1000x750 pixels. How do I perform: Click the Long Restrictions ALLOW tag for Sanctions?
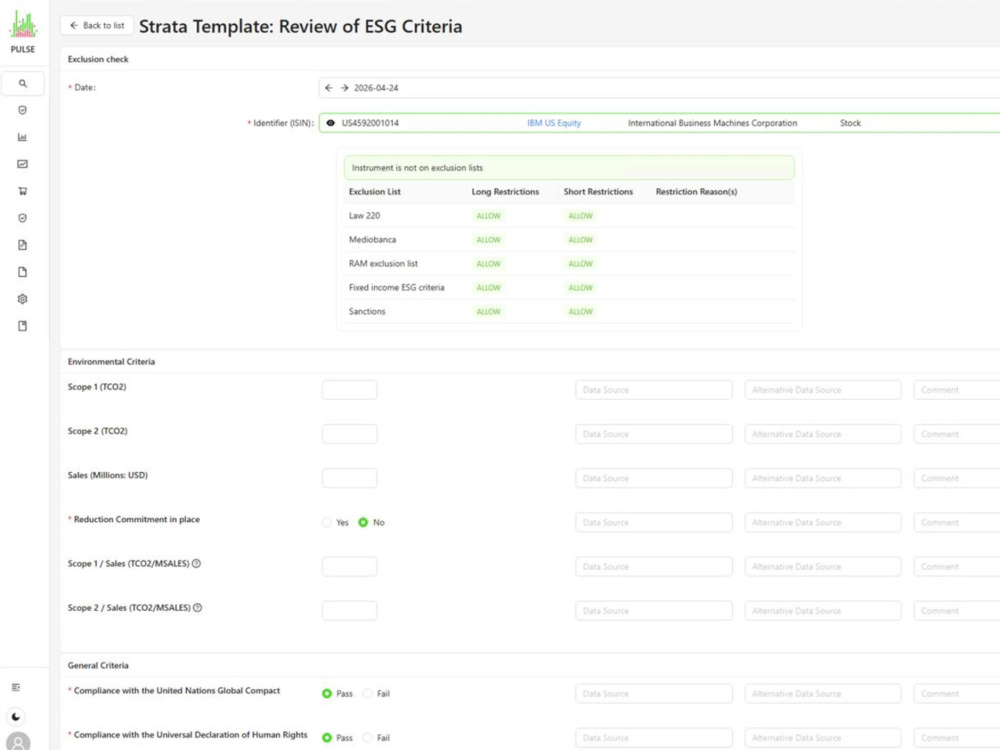point(489,311)
